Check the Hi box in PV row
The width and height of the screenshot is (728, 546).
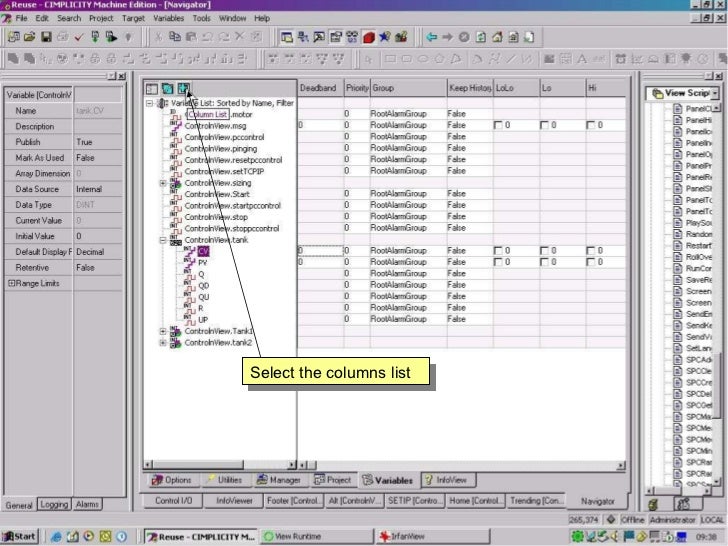[x=591, y=262]
